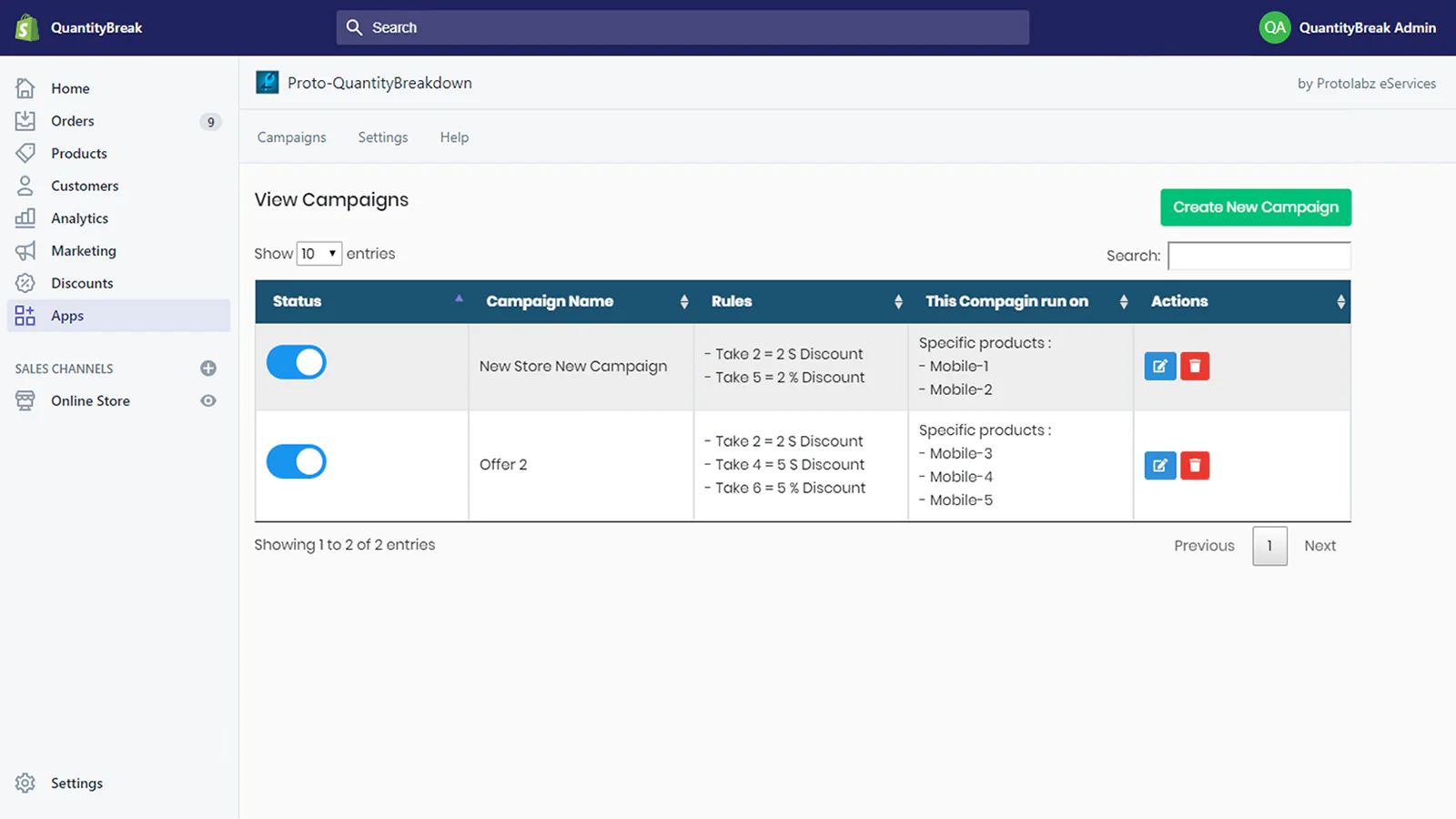Switch to the Settings tab of app
This screenshot has height=819, width=1456.
pos(382,137)
